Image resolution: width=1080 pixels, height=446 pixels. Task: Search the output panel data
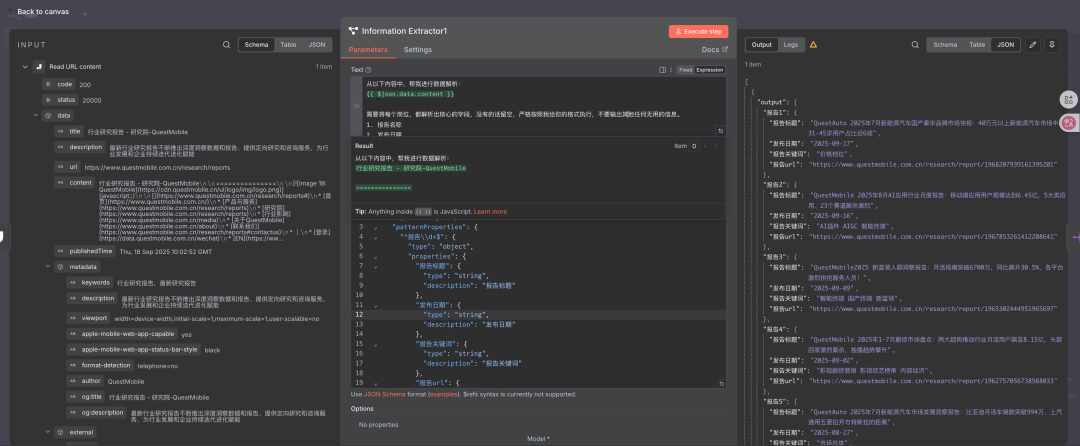click(913, 45)
